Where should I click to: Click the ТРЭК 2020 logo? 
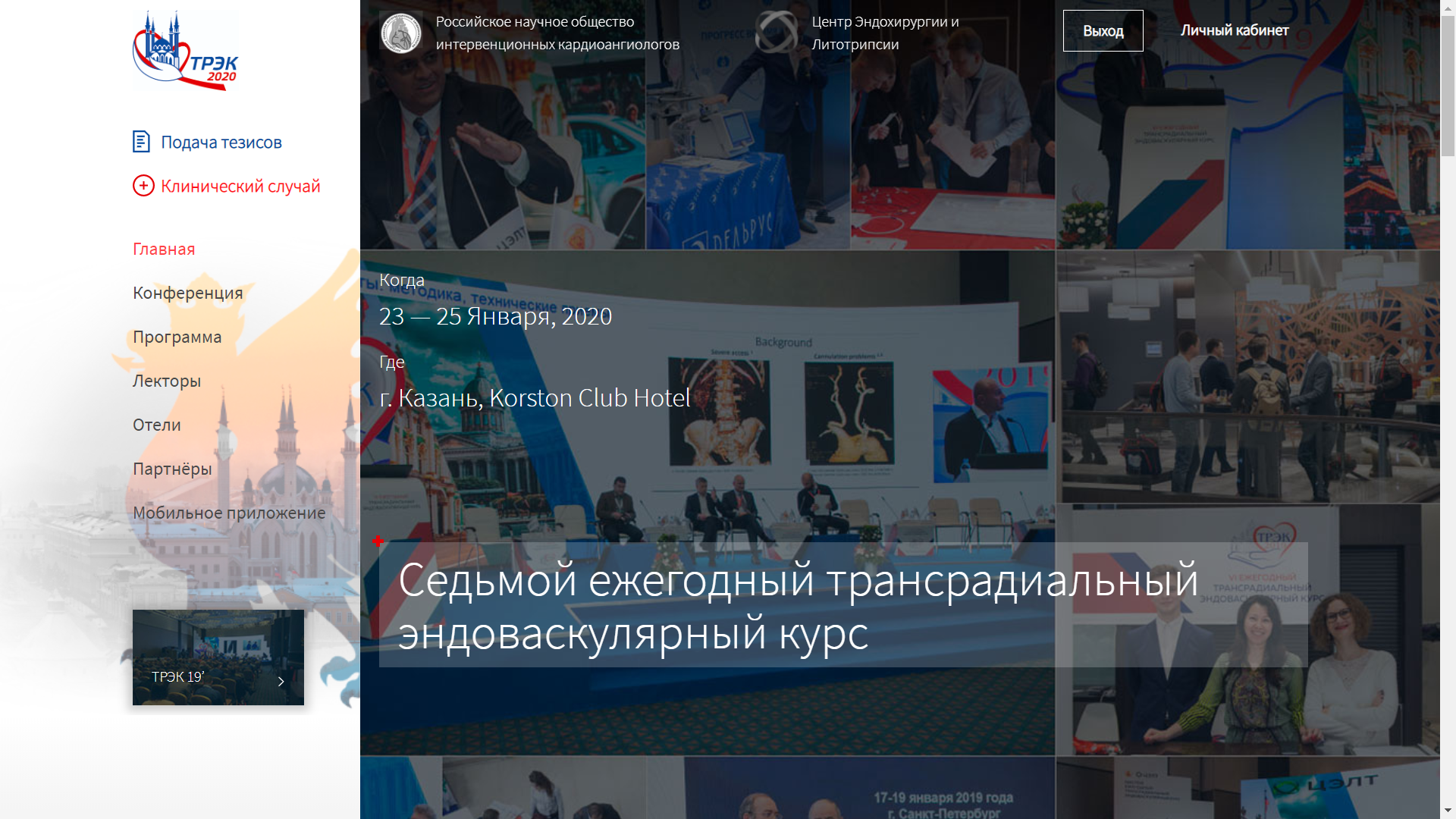tap(185, 51)
